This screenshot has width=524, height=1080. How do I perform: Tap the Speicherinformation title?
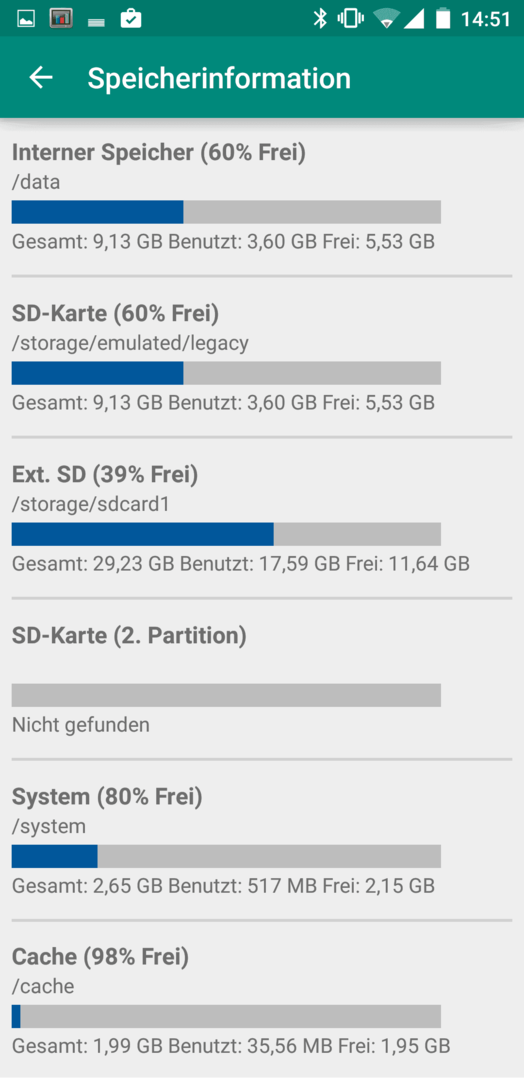tap(219, 79)
